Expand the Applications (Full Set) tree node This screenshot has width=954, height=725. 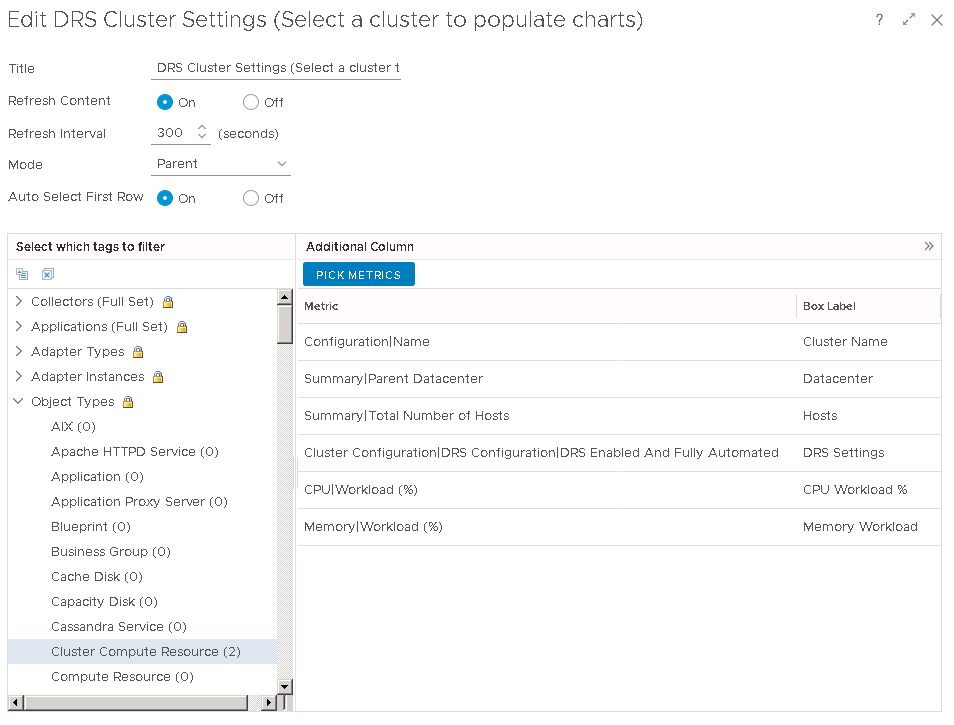point(19,326)
